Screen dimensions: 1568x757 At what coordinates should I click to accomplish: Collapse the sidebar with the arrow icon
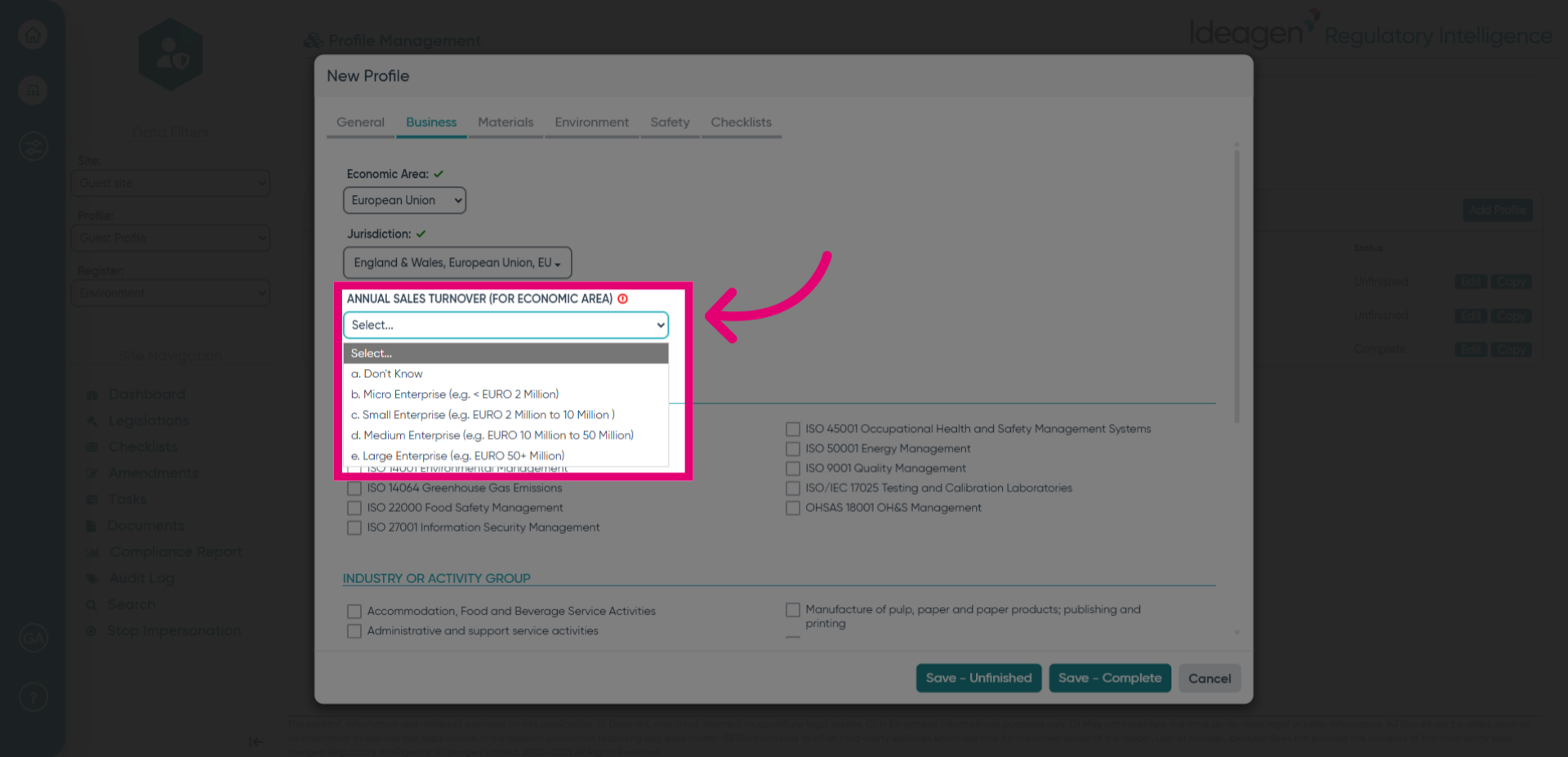256,741
